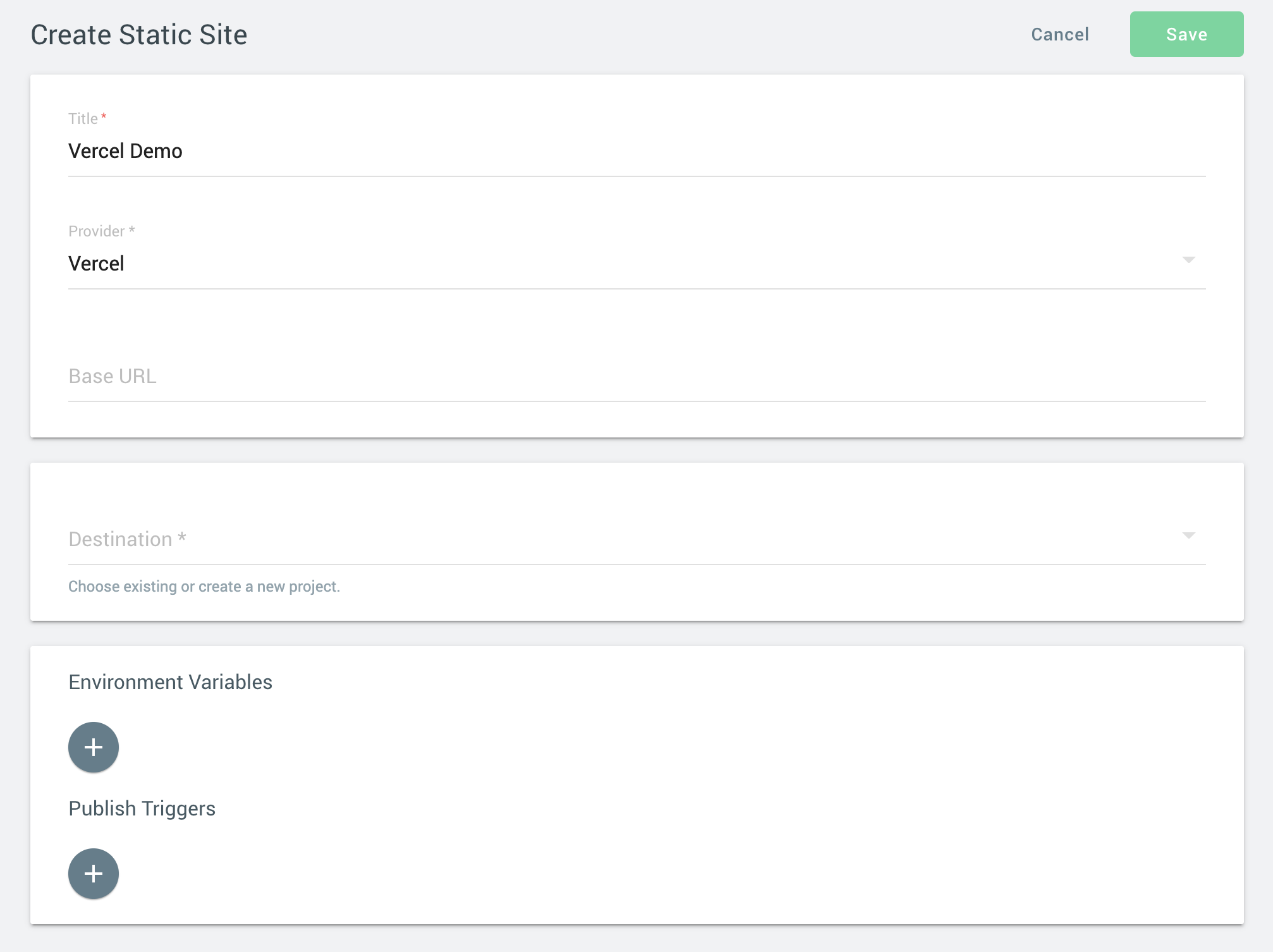Cancel creating the static site

[1060, 34]
